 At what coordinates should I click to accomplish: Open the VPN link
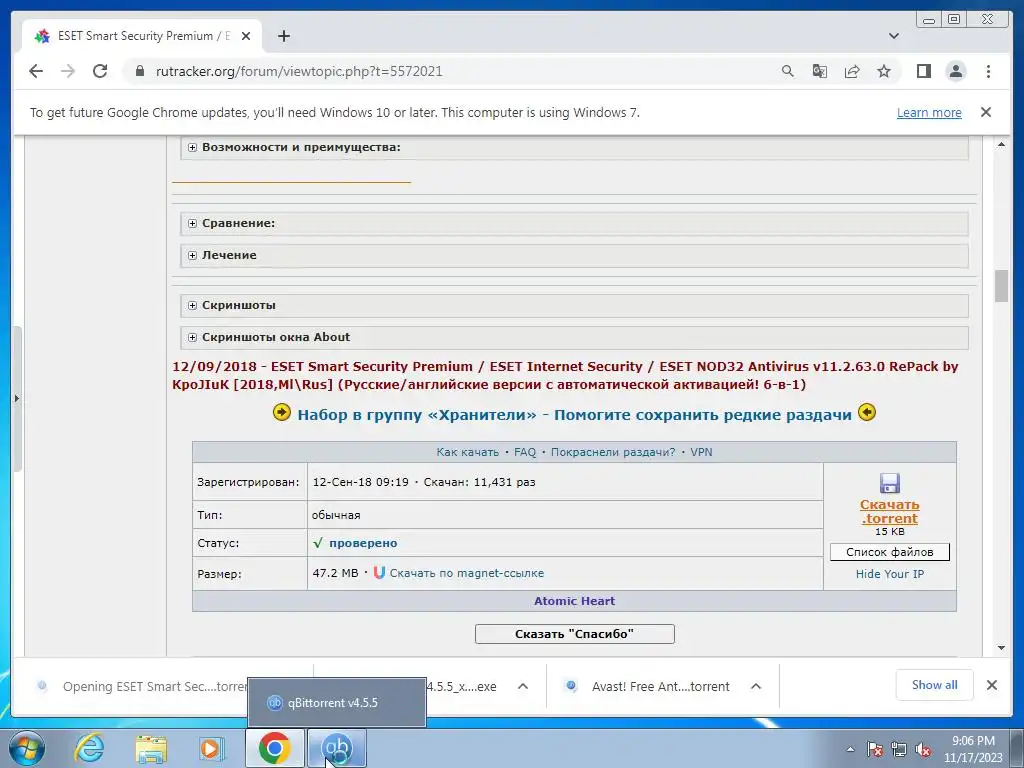click(701, 452)
